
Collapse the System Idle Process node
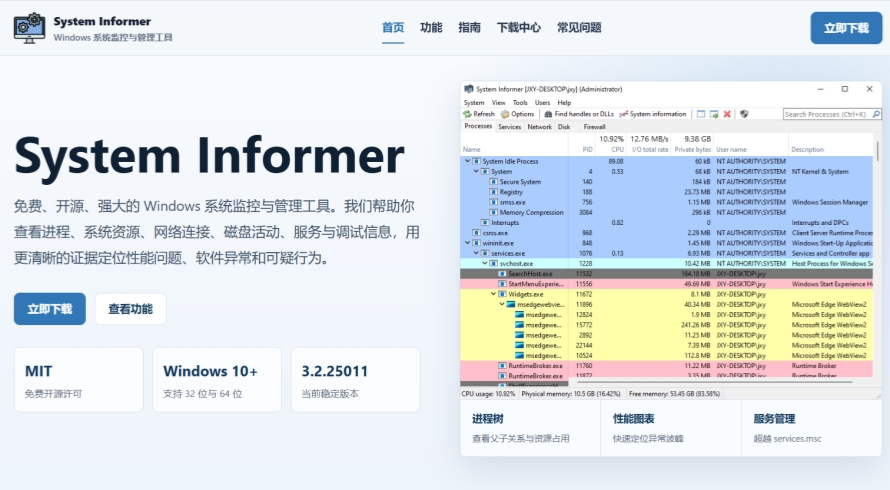(468, 161)
